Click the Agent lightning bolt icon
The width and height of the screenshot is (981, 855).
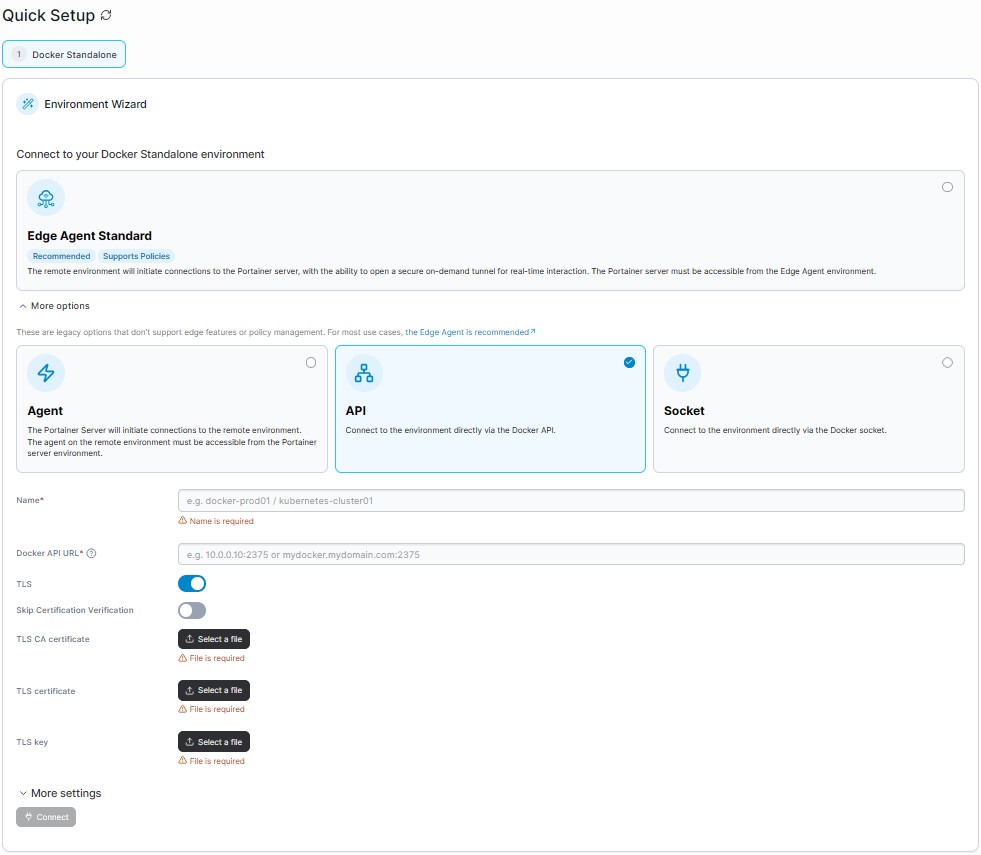pos(46,373)
